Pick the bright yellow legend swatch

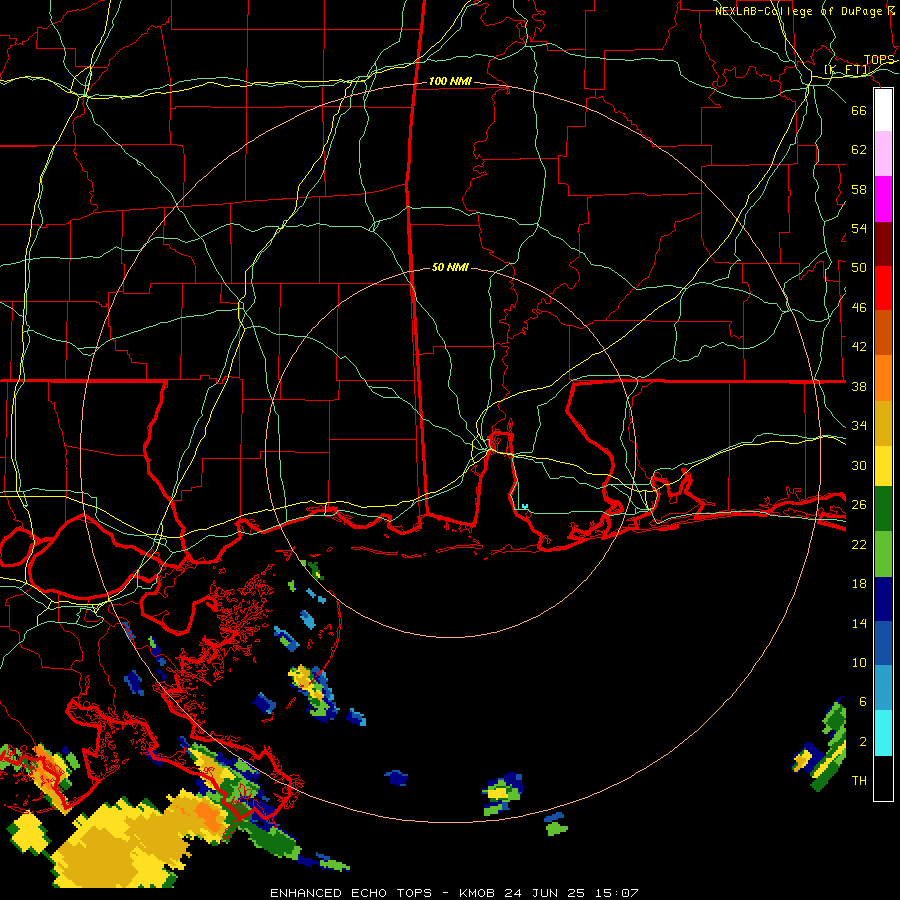(x=883, y=466)
